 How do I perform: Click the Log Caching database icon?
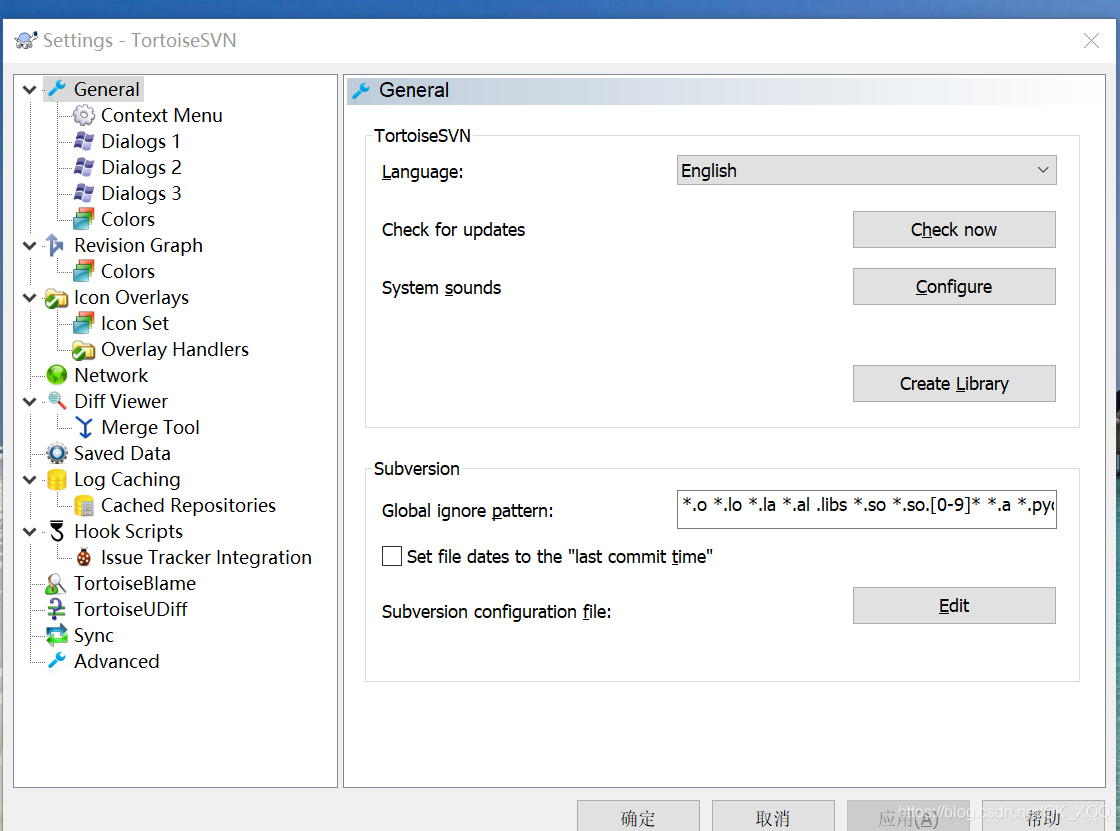(56, 479)
